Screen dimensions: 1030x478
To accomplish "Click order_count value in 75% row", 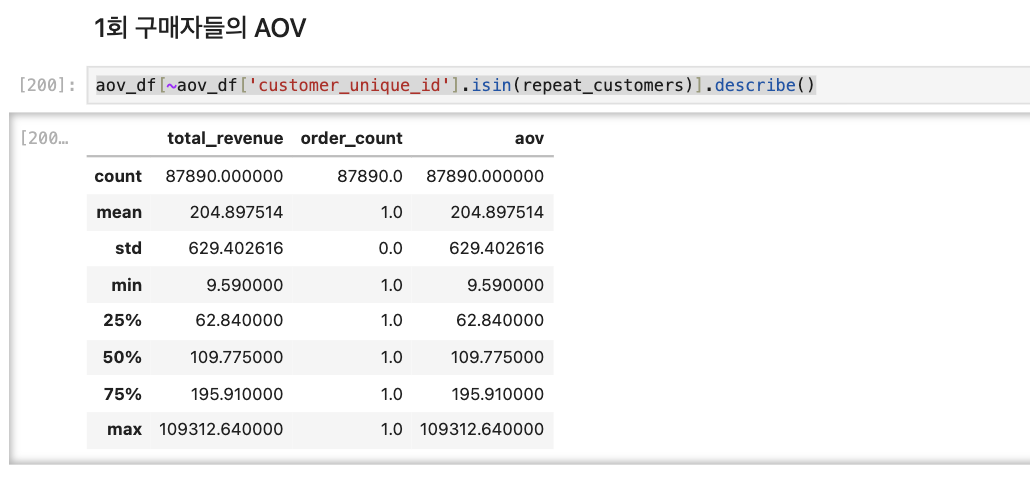I will pos(392,394).
